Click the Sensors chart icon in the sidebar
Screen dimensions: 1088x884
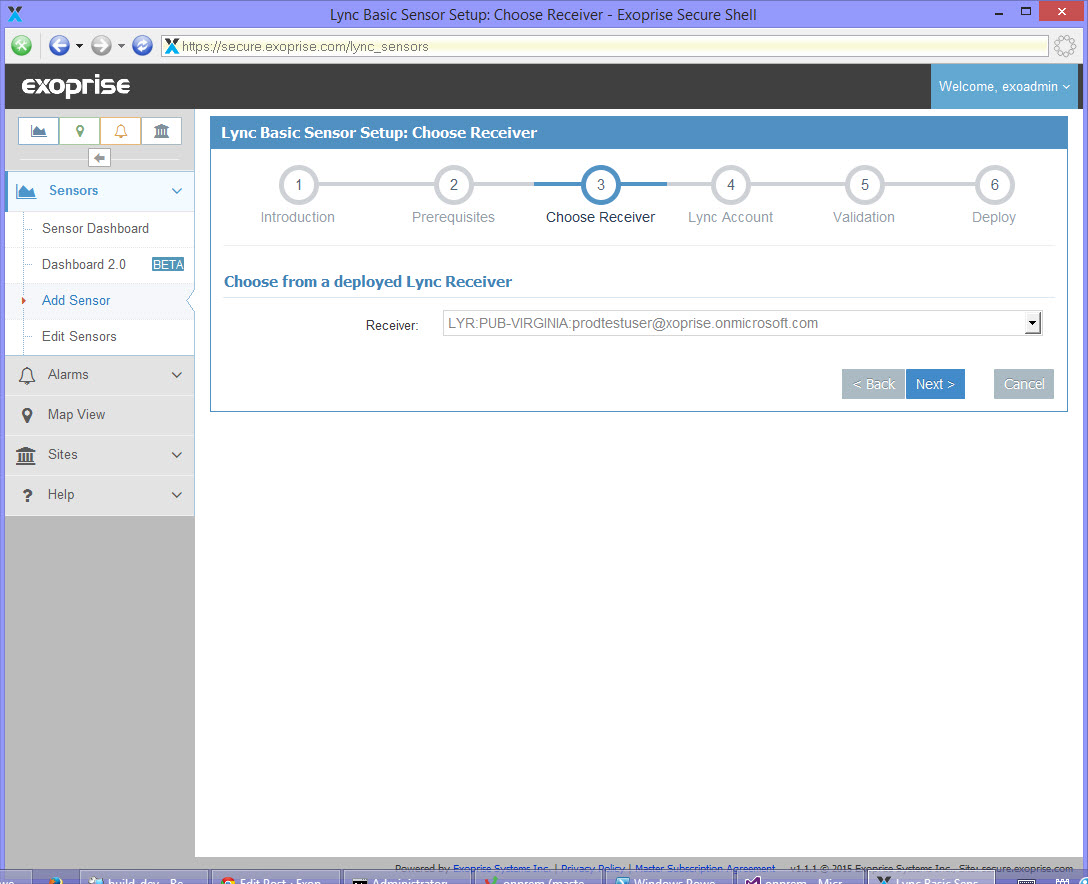(26, 191)
